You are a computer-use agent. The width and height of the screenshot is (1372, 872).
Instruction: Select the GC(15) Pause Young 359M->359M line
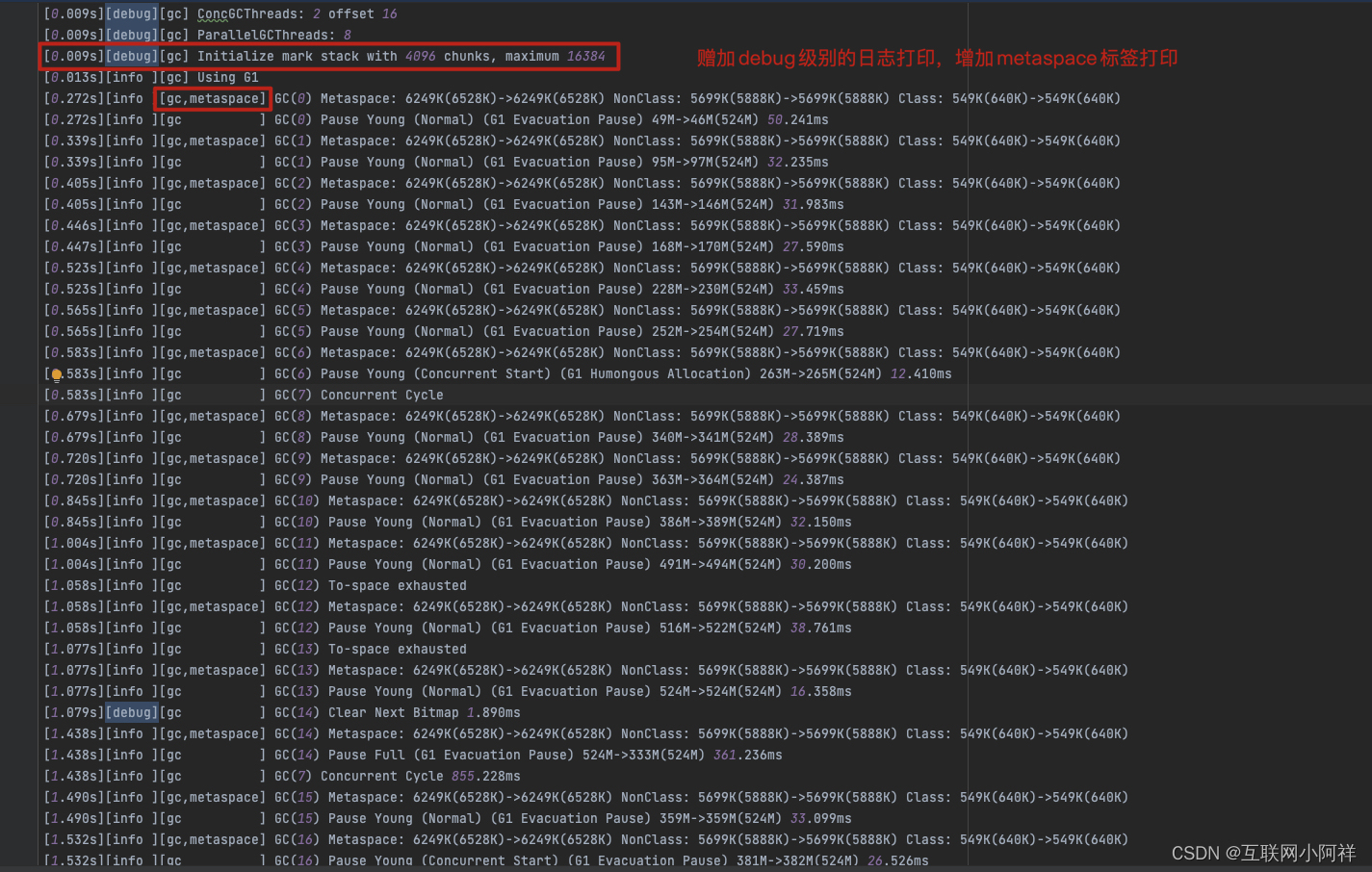coord(448,818)
